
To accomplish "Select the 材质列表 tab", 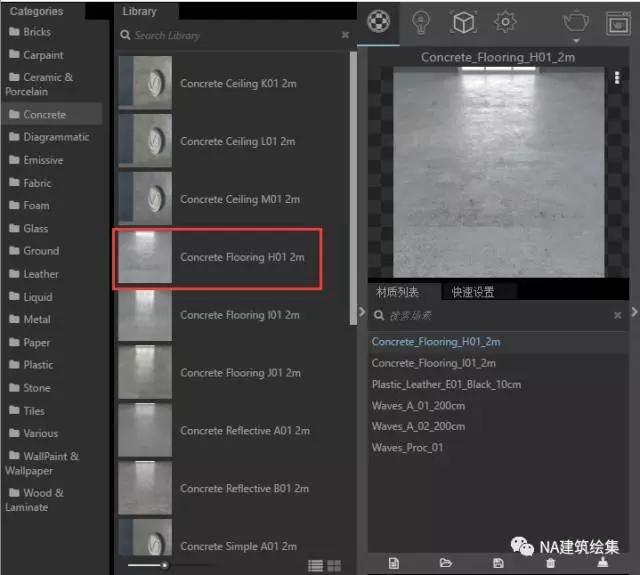I will pos(397,292).
